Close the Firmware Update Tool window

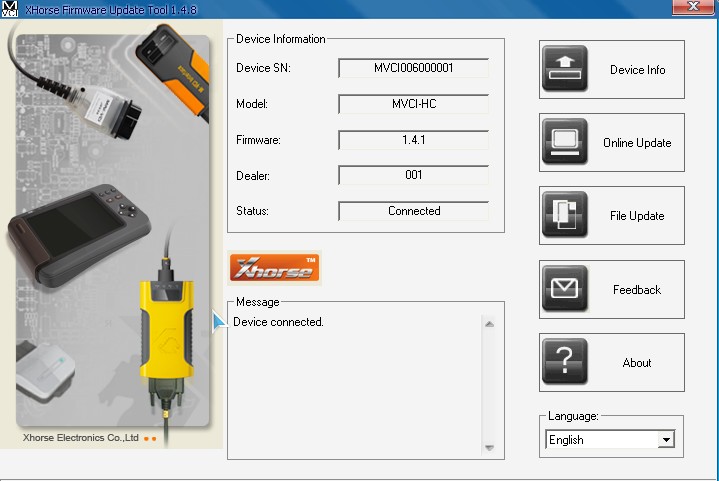pos(693,7)
